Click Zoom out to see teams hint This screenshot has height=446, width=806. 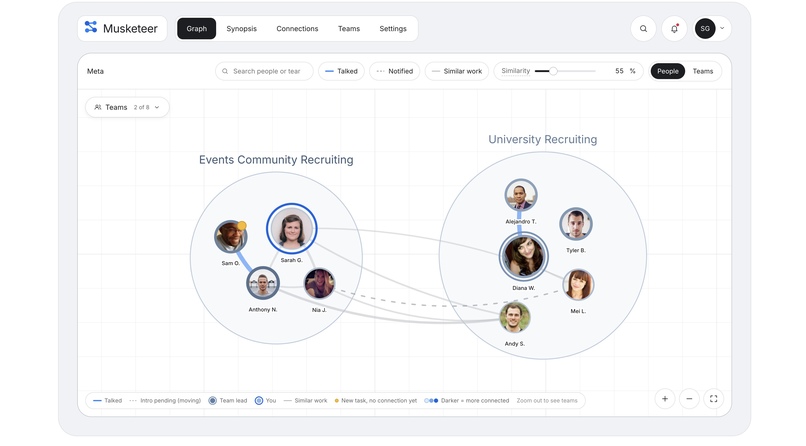pyautogui.click(x=547, y=401)
